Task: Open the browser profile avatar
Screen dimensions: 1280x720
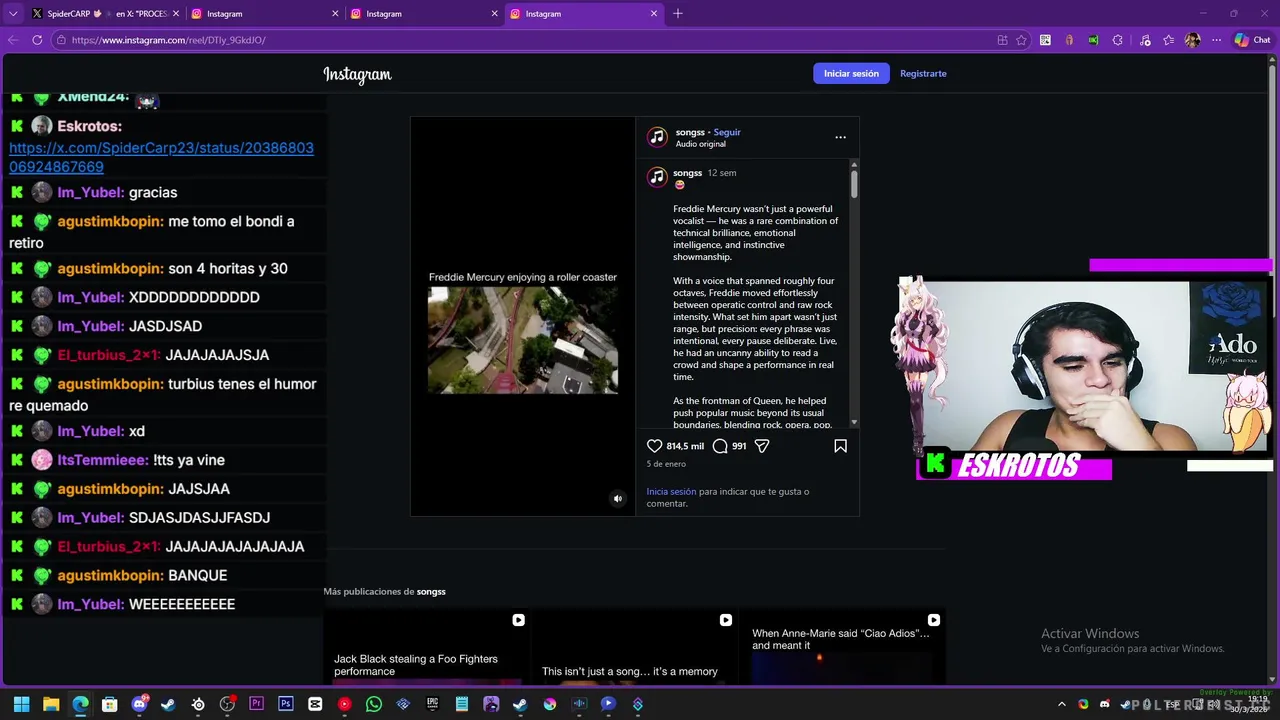Action: [x=1192, y=40]
